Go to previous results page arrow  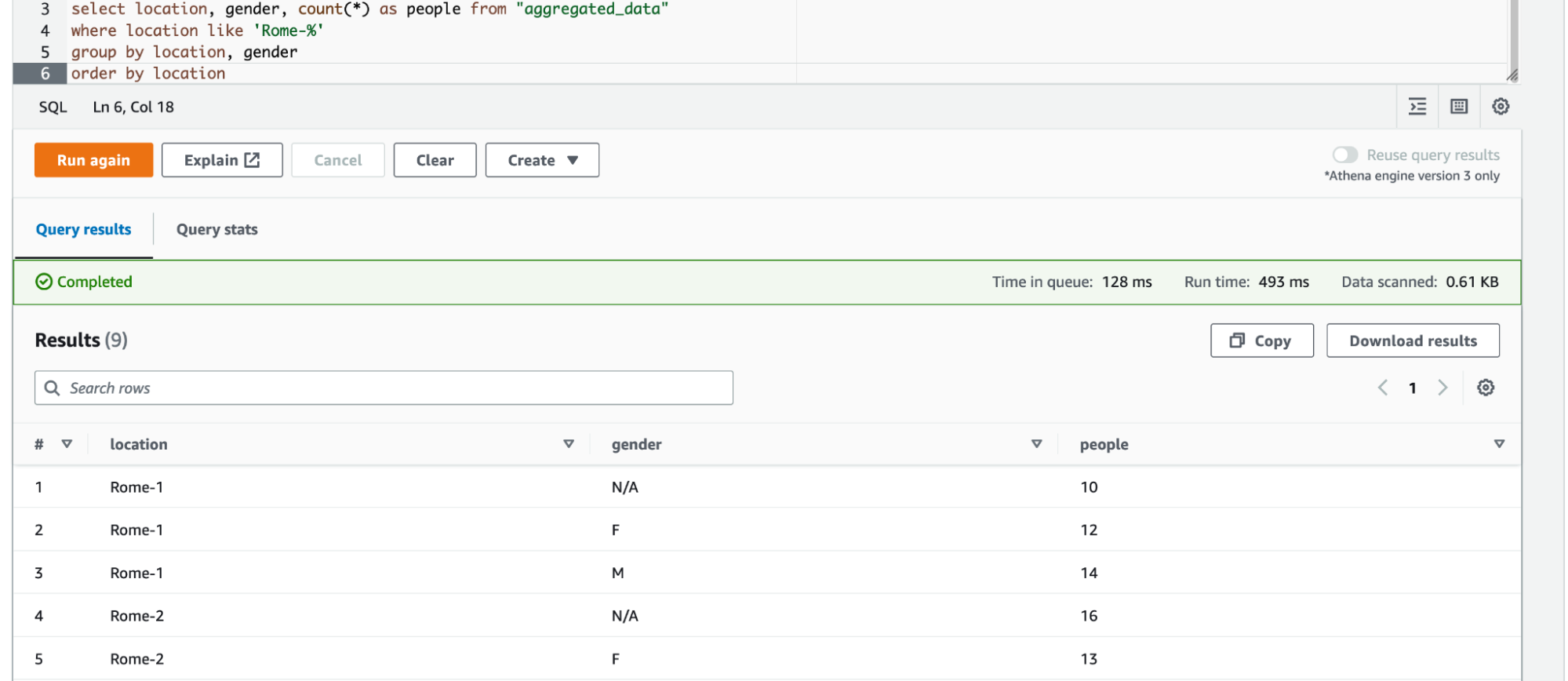(1383, 388)
